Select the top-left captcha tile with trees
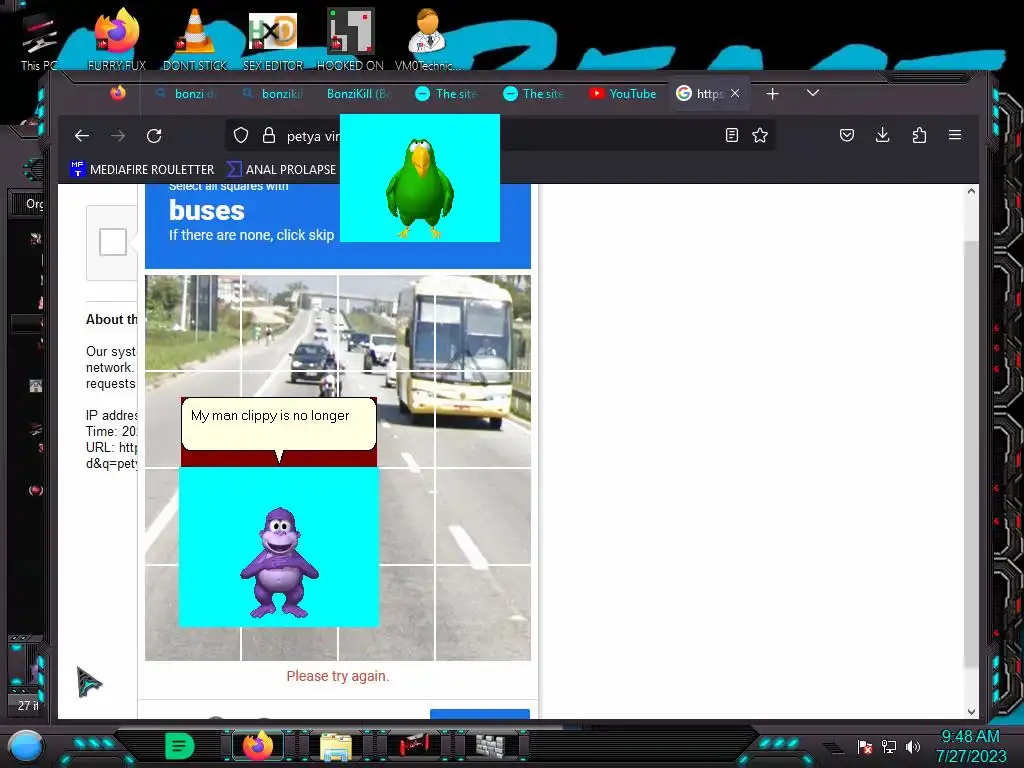Image resolution: width=1024 pixels, height=768 pixels. pos(193,323)
